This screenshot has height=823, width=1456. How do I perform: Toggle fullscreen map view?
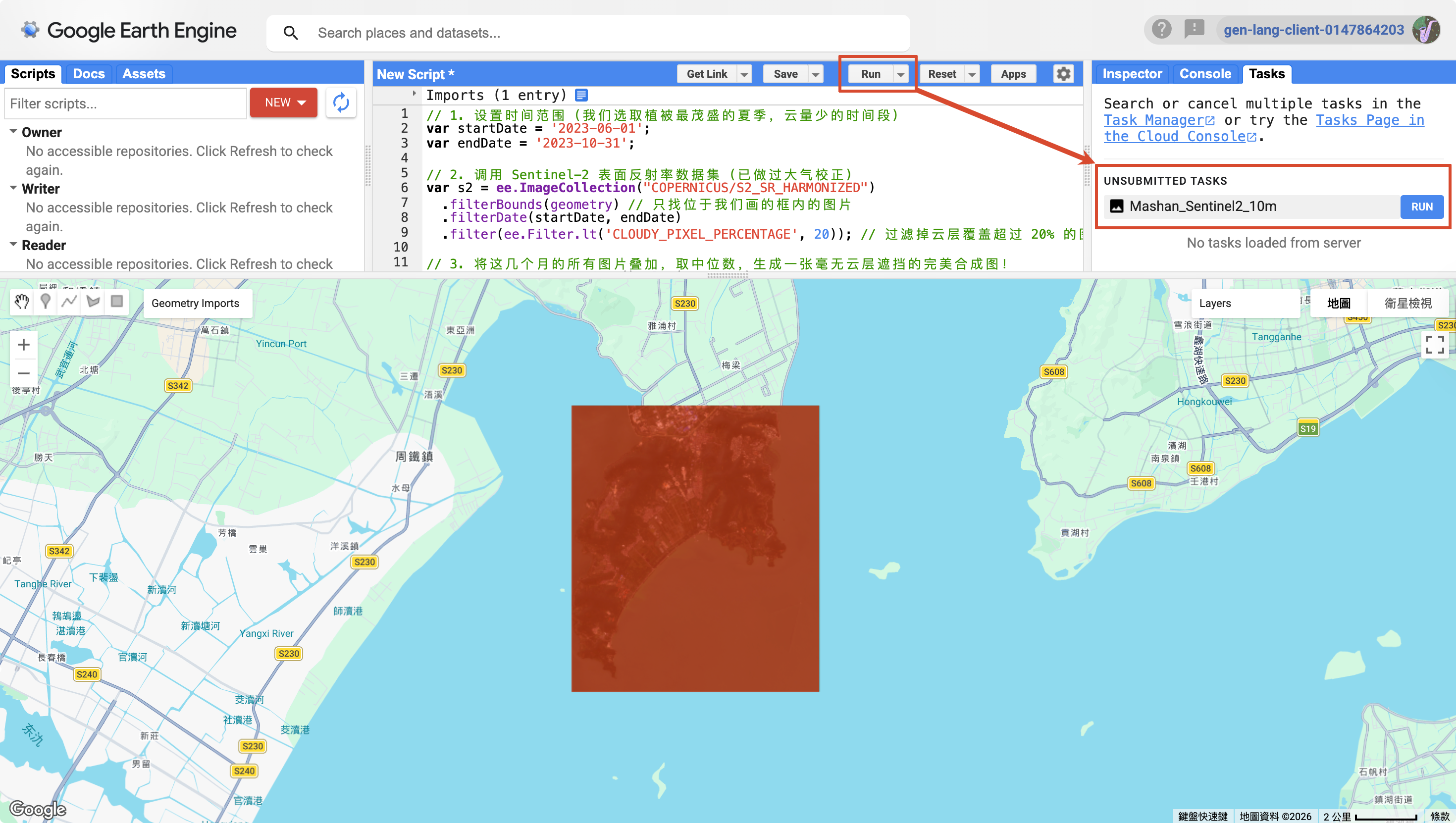pos(1435,345)
